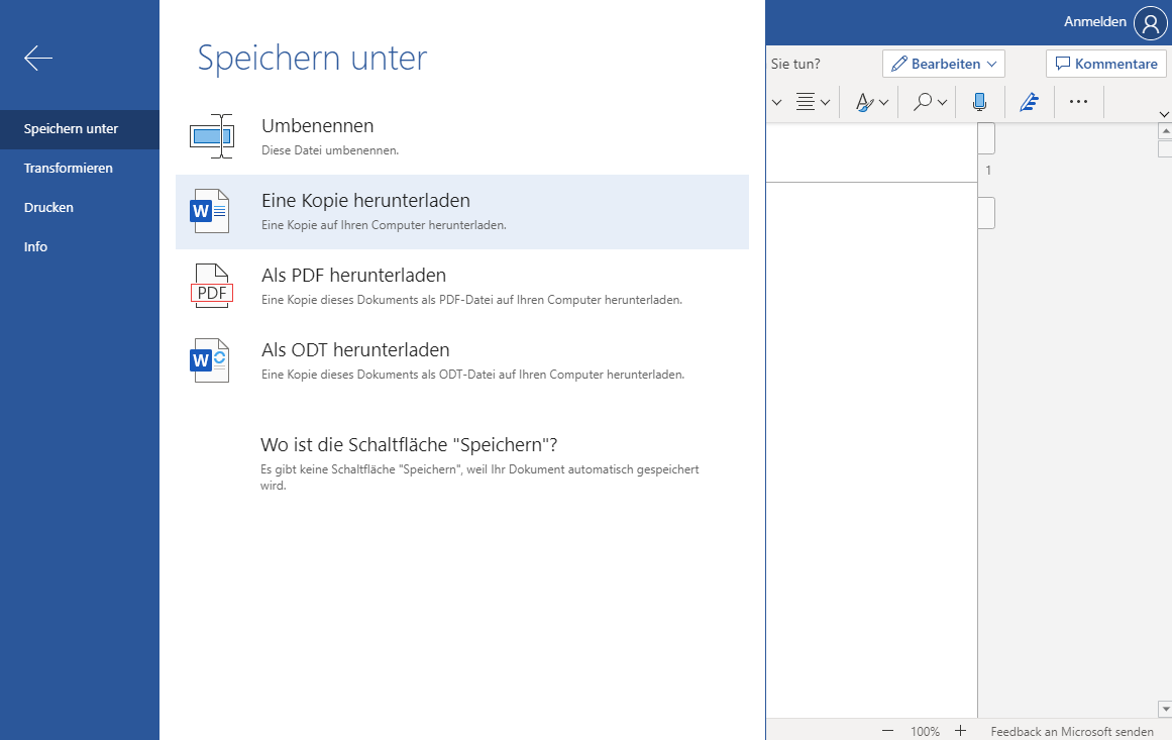
Task: Click the styles (A with brush) icon
Action: click(x=865, y=102)
